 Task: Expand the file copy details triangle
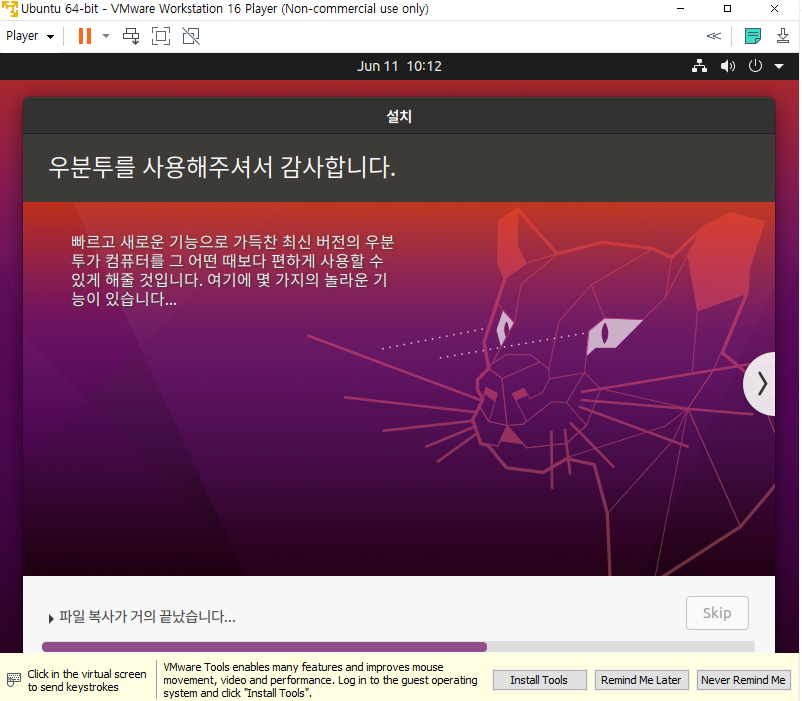click(x=51, y=619)
